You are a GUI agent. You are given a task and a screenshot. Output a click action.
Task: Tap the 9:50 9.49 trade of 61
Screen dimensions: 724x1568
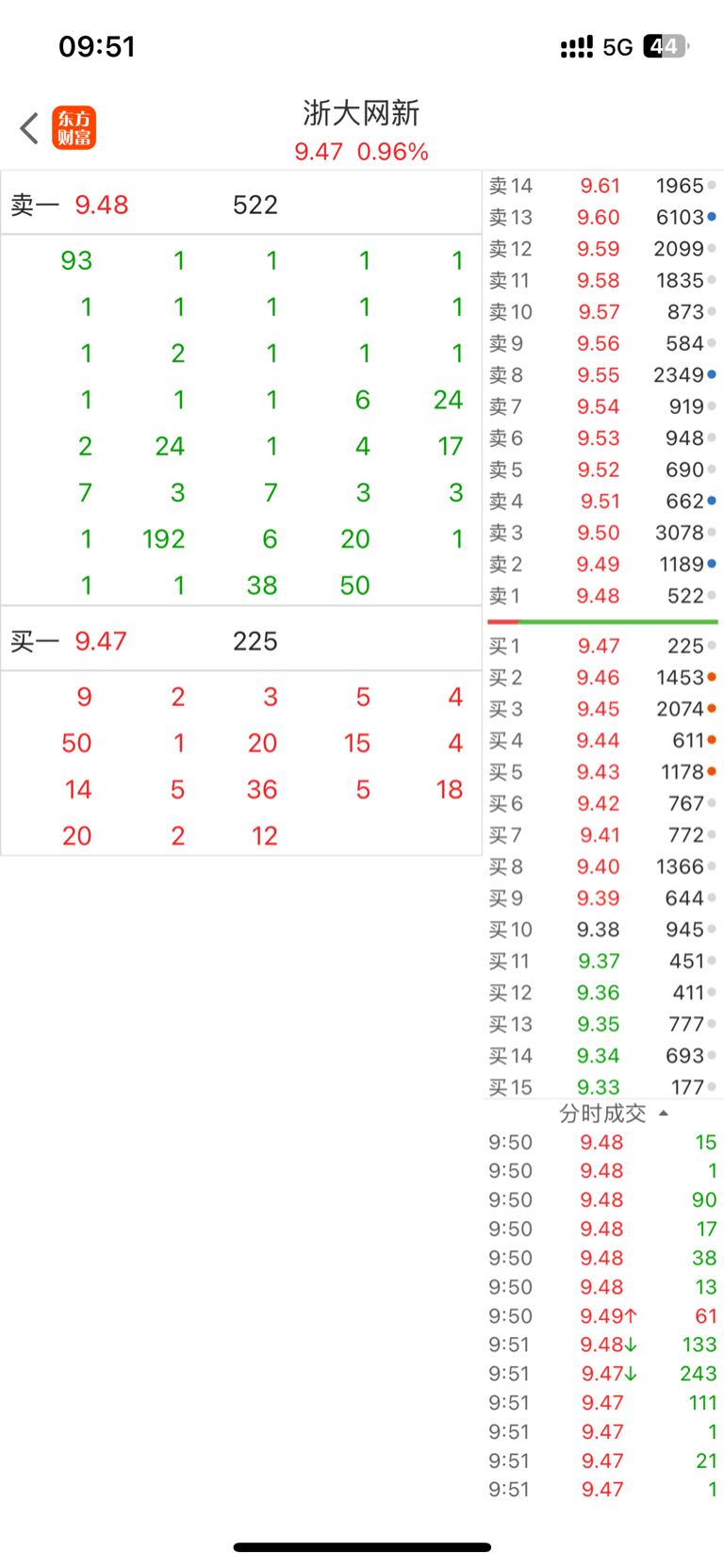click(603, 1316)
